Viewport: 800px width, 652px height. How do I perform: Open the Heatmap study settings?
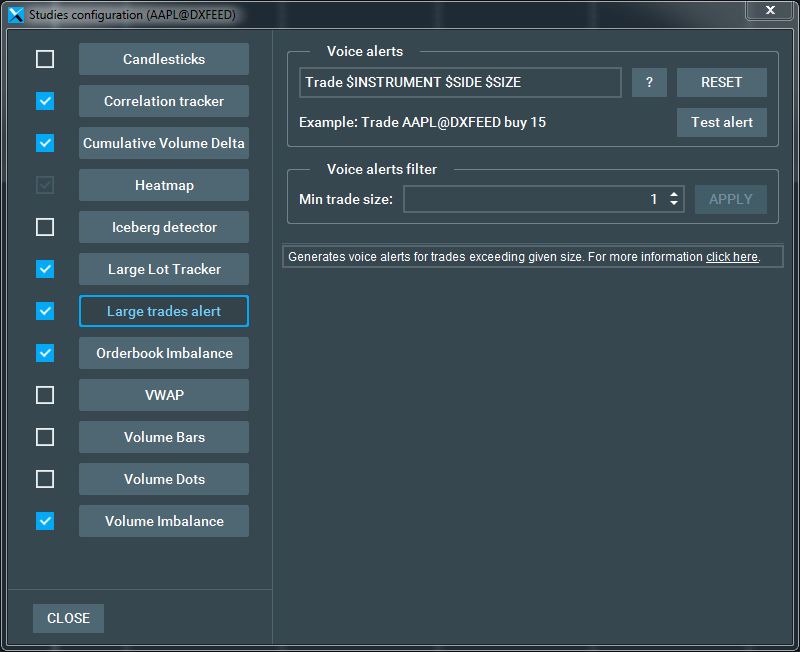[163, 185]
